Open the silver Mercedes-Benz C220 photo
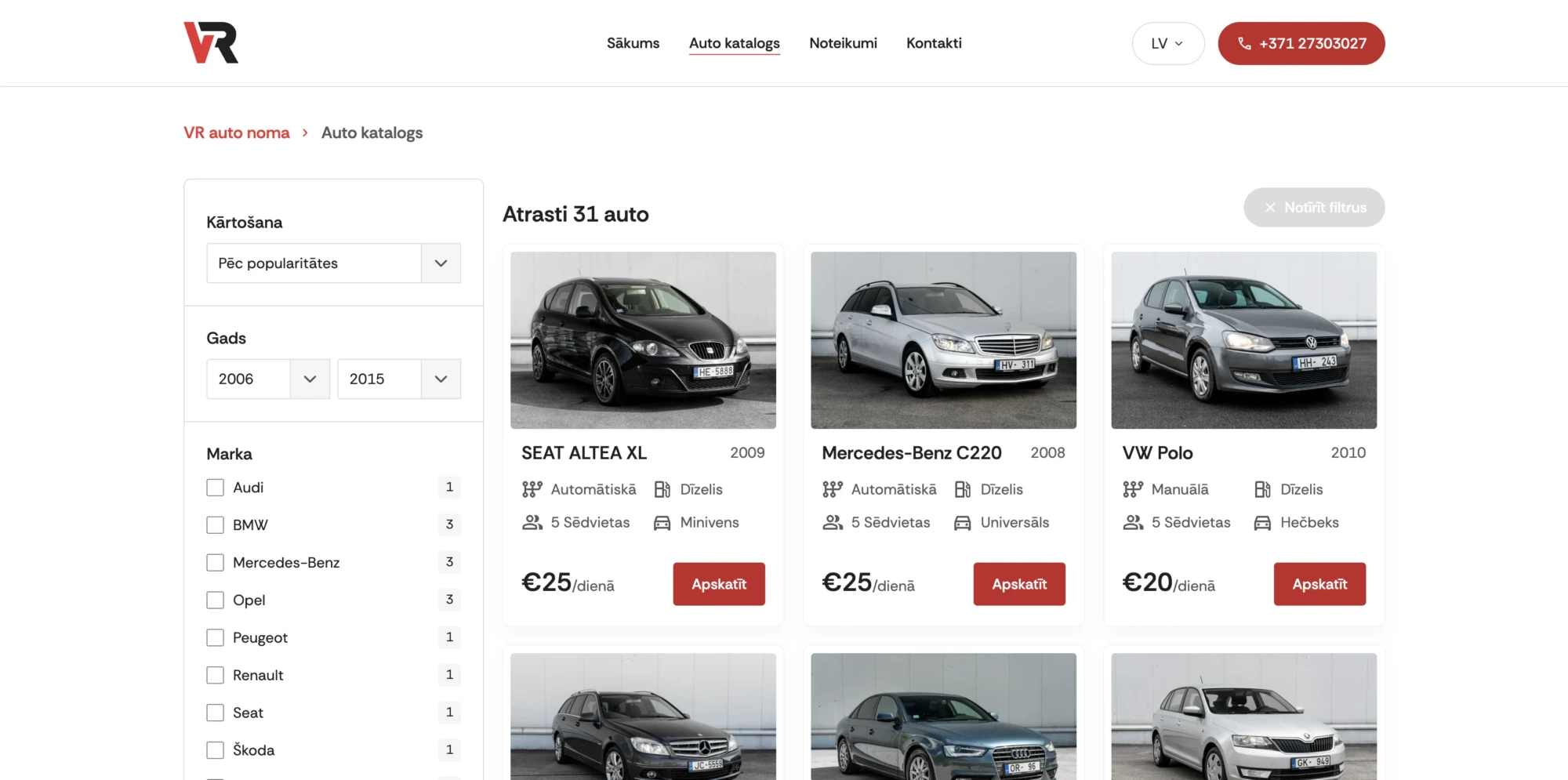This screenshot has width=1568, height=780. click(943, 339)
